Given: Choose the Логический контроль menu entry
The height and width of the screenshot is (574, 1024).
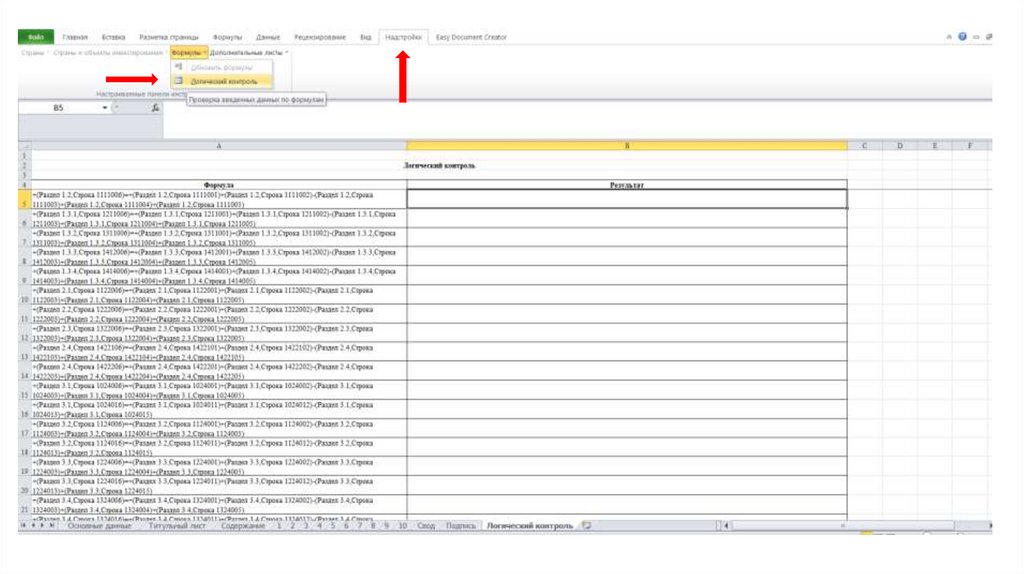Looking at the screenshot, I should click(x=222, y=82).
